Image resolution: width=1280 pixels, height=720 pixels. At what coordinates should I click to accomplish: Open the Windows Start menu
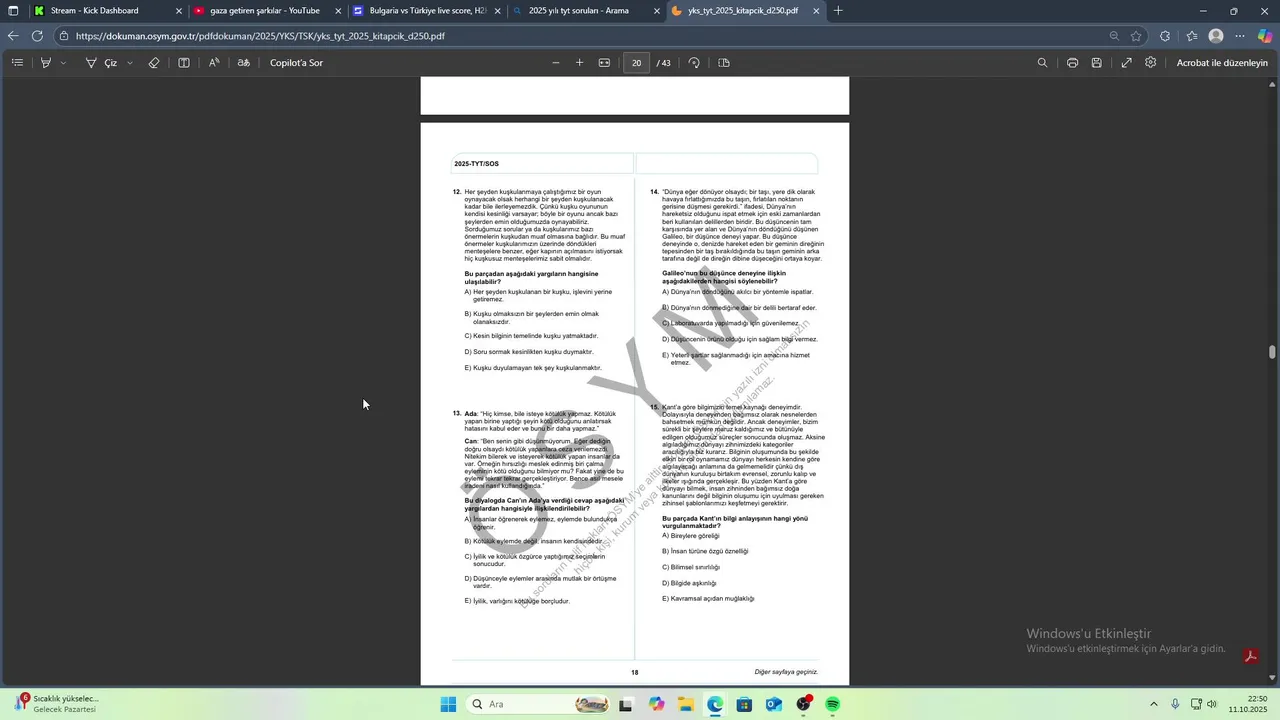(x=448, y=704)
